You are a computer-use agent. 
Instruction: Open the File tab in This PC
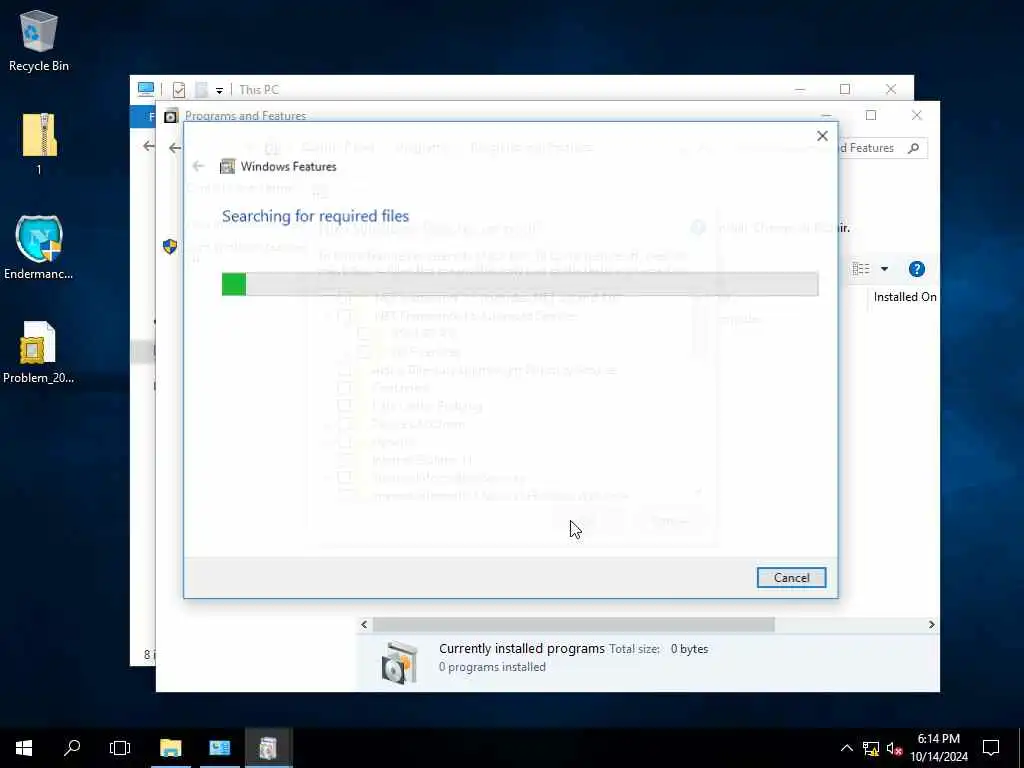click(x=143, y=116)
